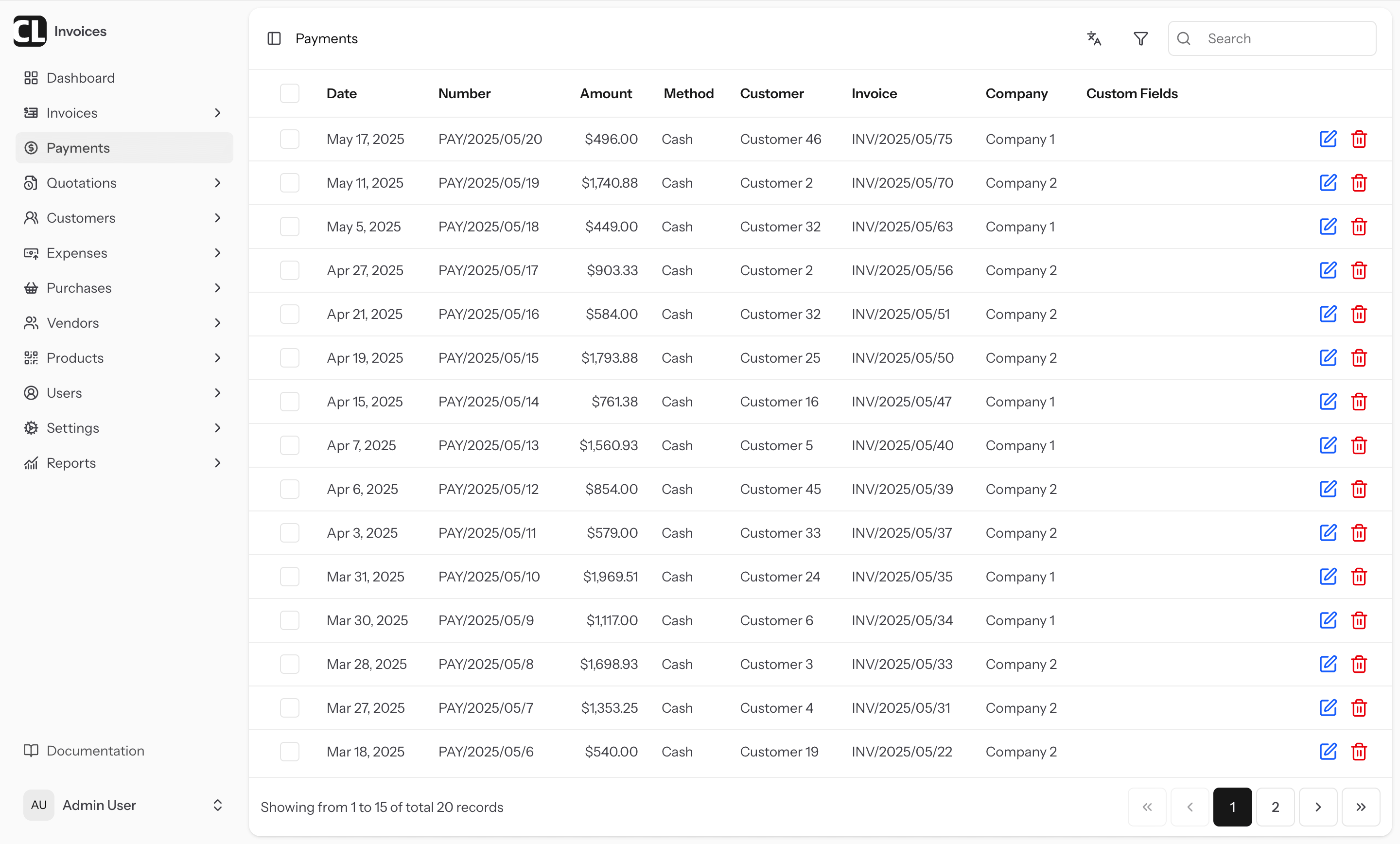Screen dimensions: 1400x844
Task: Delete payment PAY/2025/05/15
Action: pyautogui.click(x=1359, y=357)
